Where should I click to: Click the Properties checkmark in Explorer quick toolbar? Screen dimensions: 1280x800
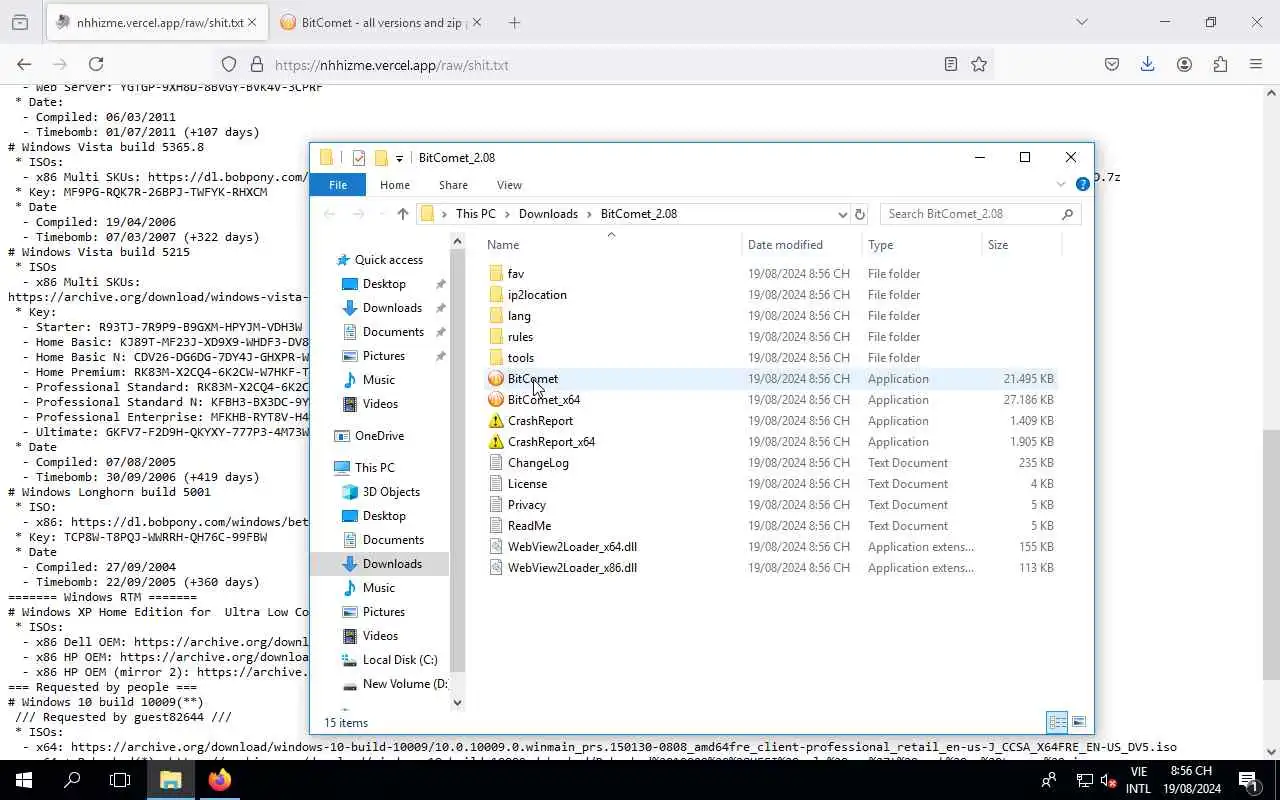[359, 158]
